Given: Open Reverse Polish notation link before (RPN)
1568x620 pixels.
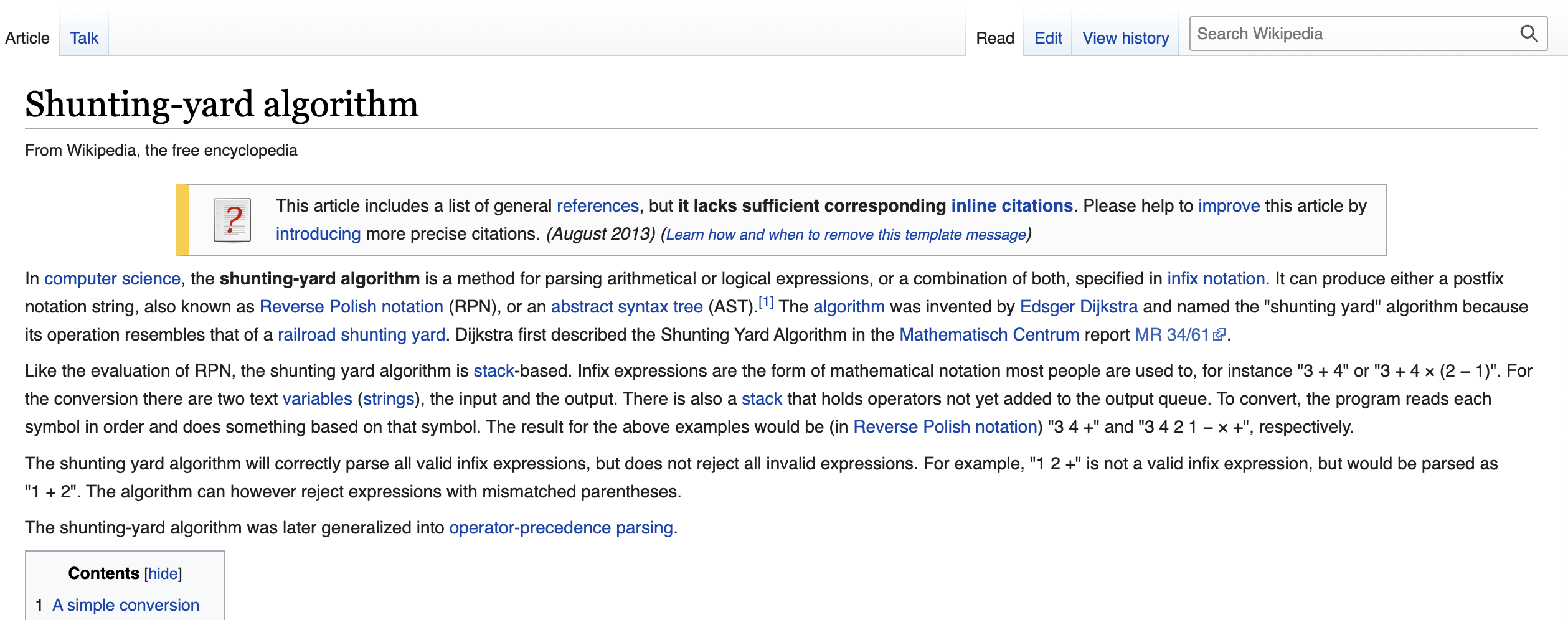Looking at the screenshot, I should pos(351,307).
